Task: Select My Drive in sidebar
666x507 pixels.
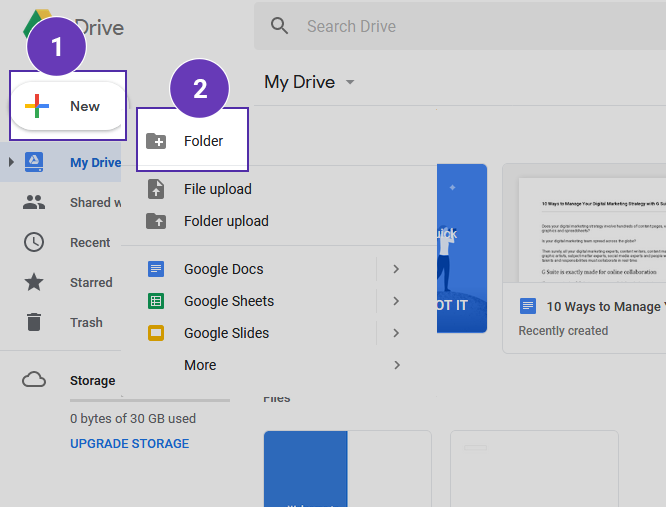Action: 60,162
